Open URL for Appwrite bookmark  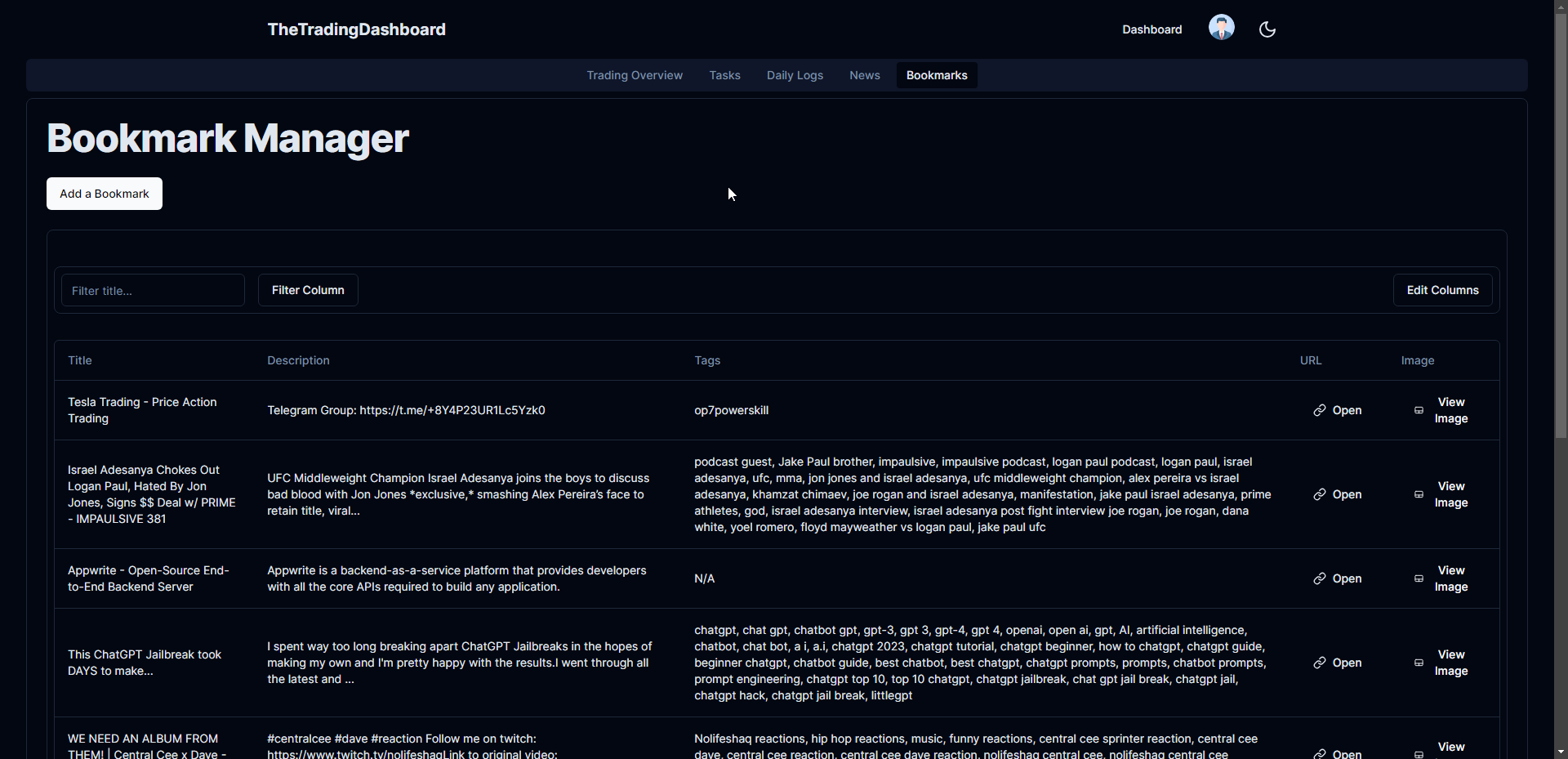pyautogui.click(x=1337, y=578)
